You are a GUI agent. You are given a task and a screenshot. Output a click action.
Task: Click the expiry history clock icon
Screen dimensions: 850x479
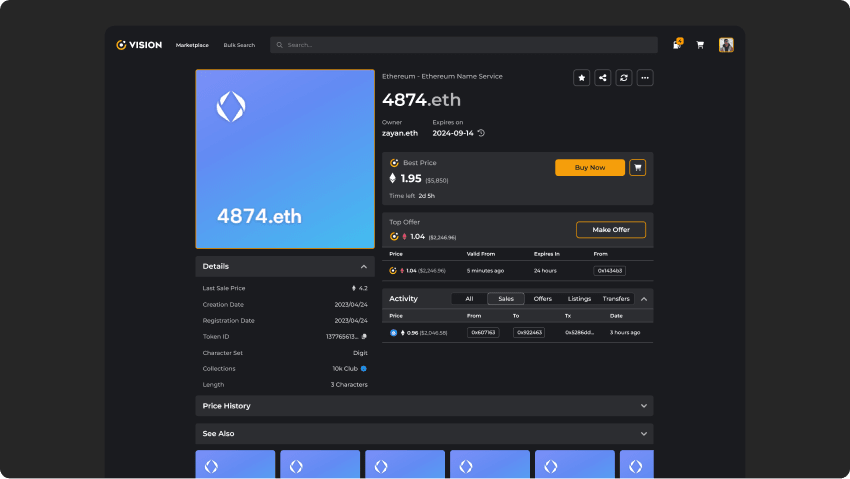pyautogui.click(x=481, y=133)
